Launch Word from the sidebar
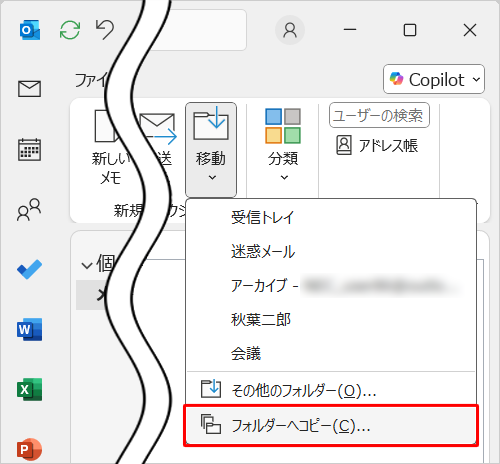This screenshot has width=500, height=464. click(29, 329)
